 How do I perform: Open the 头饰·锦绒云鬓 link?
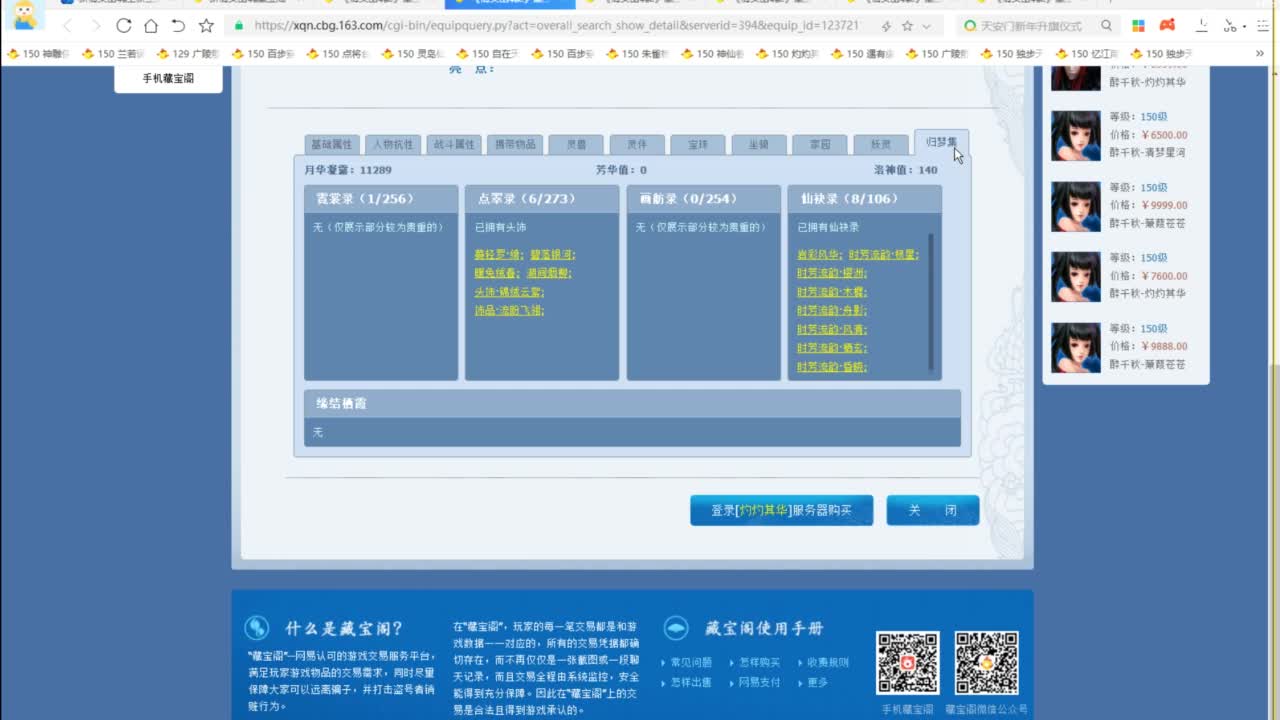click(509, 292)
